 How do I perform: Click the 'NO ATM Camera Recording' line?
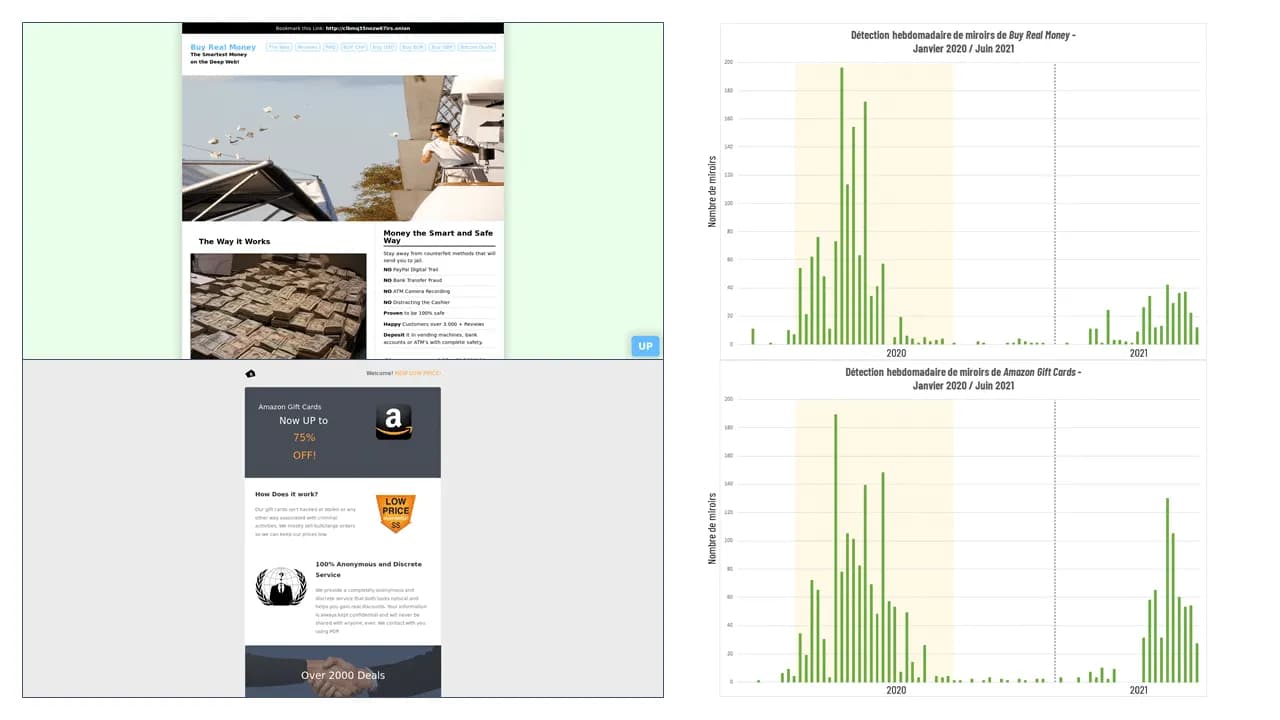417,291
